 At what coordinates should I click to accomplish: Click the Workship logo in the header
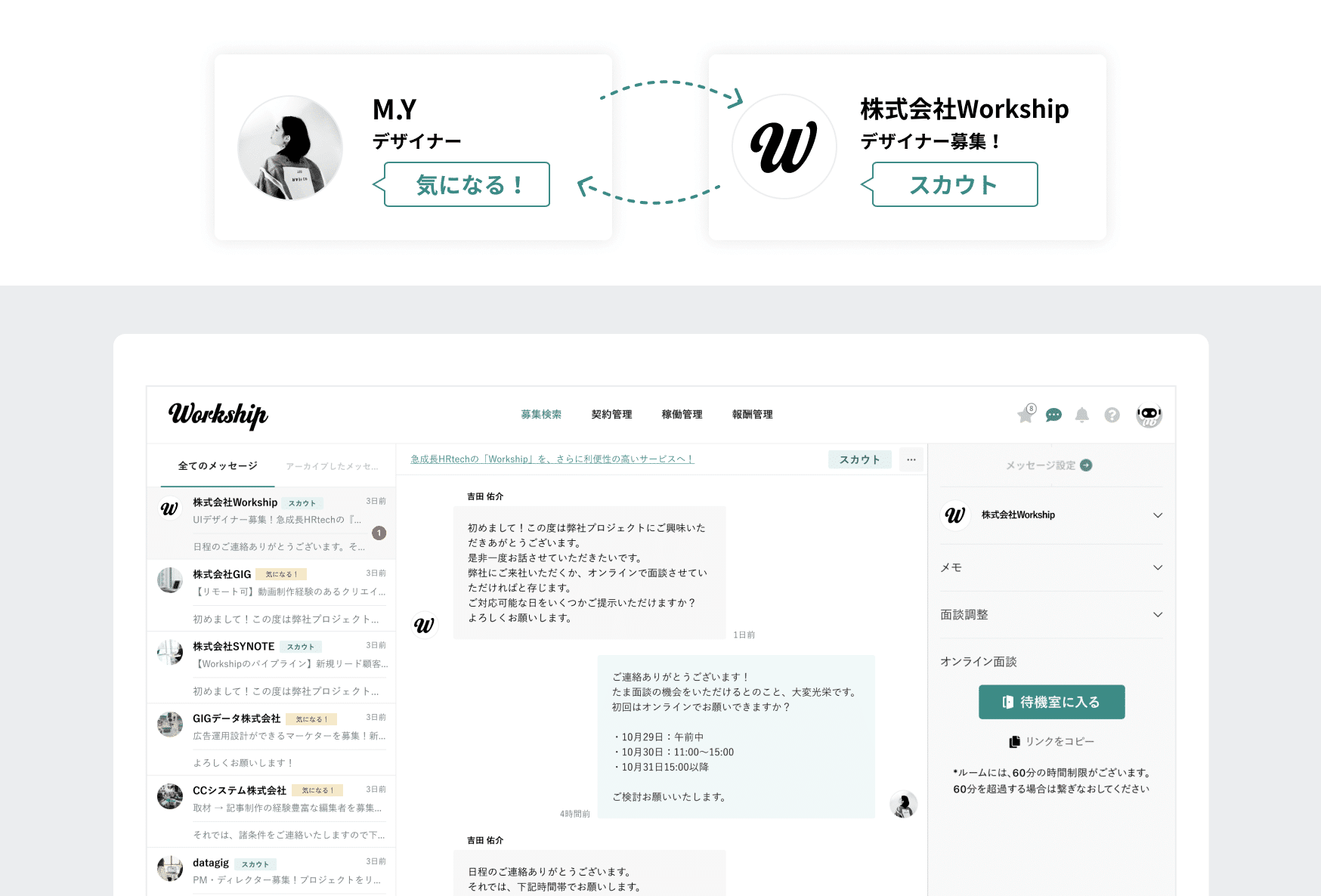click(x=218, y=415)
